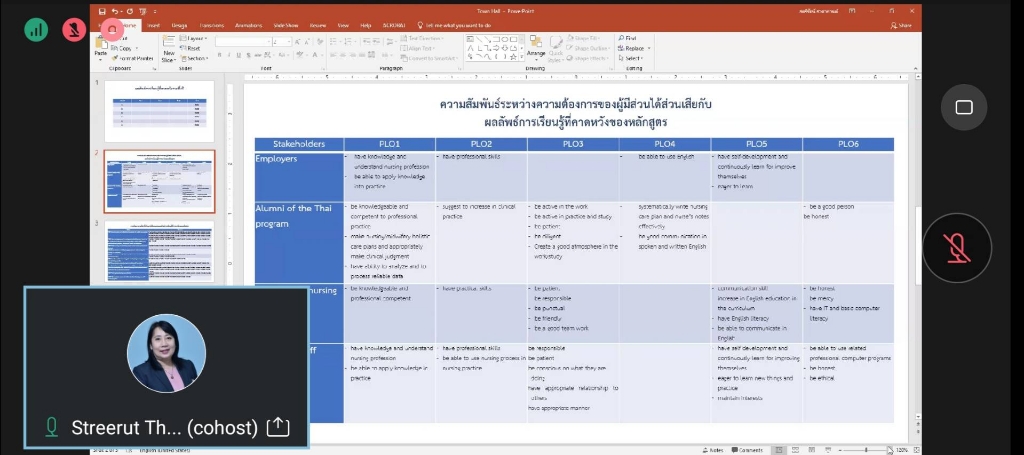The width and height of the screenshot is (1024, 455).
Task: Expand the Layout dropdown in Slides group
Action: [x=197, y=38]
